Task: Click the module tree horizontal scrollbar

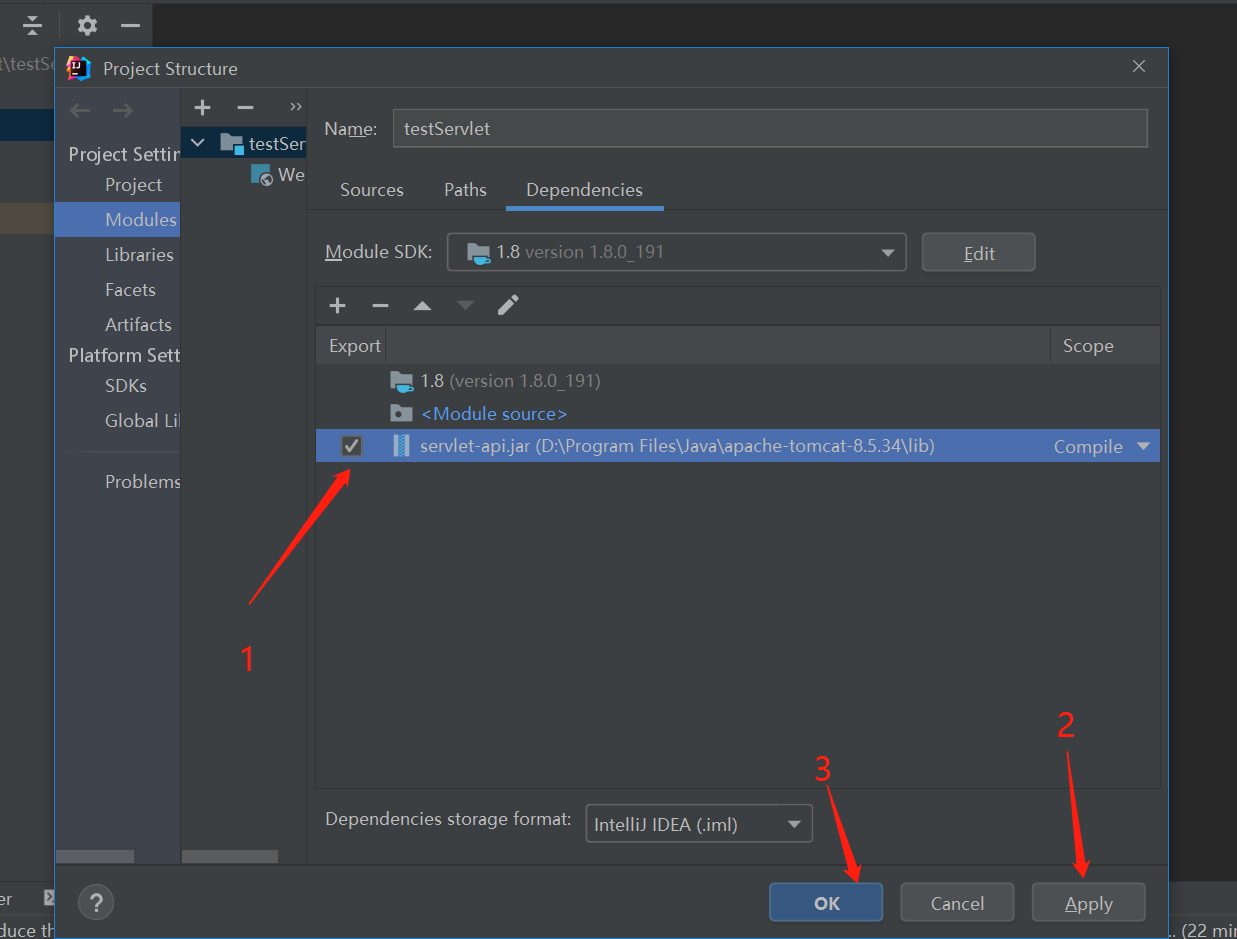Action: click(230, 857)
